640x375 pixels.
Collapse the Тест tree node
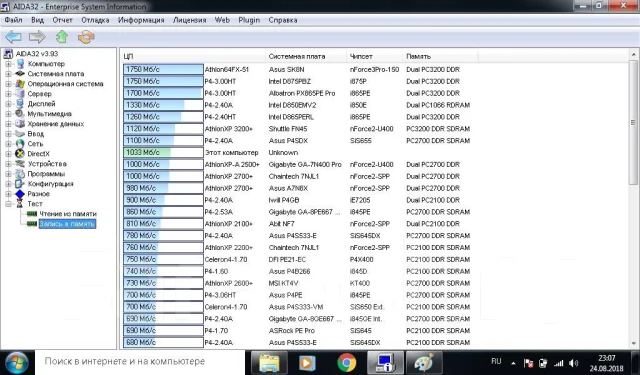coord(8,204)
